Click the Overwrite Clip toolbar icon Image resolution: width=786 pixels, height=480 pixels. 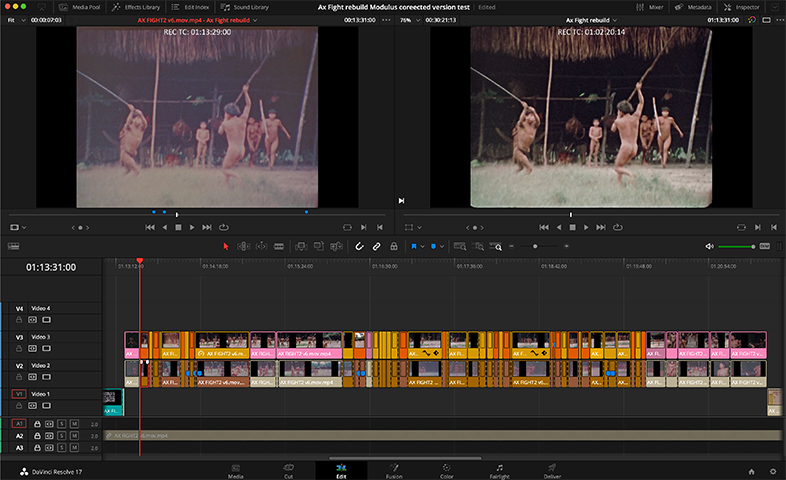(319, 246)
